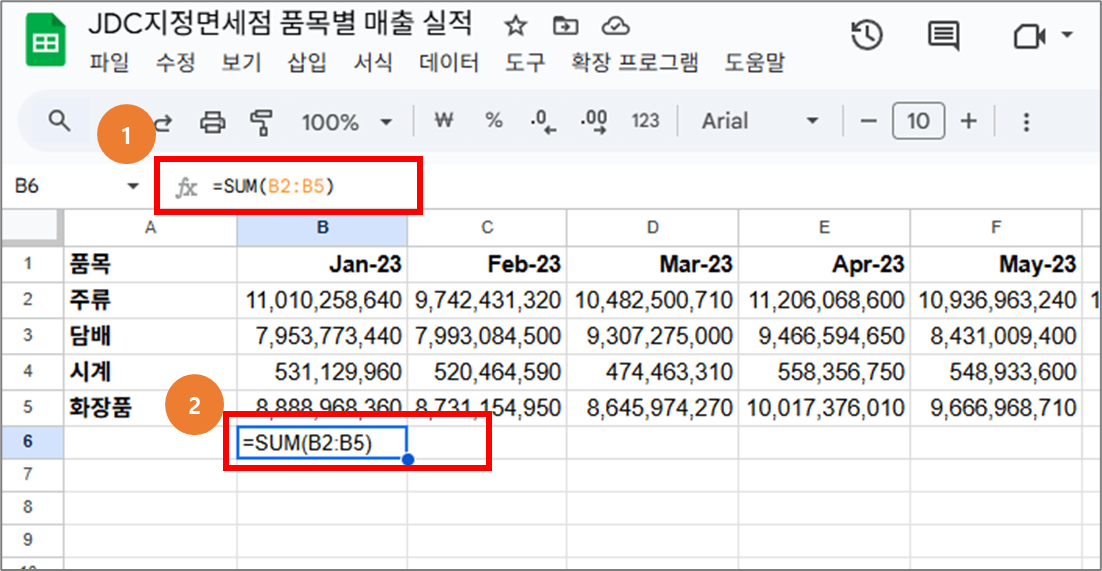Format as won currency
Image resolution: width=1102 pixels, height=571 pixels.
pyautogui.click(x=443, y=121)
